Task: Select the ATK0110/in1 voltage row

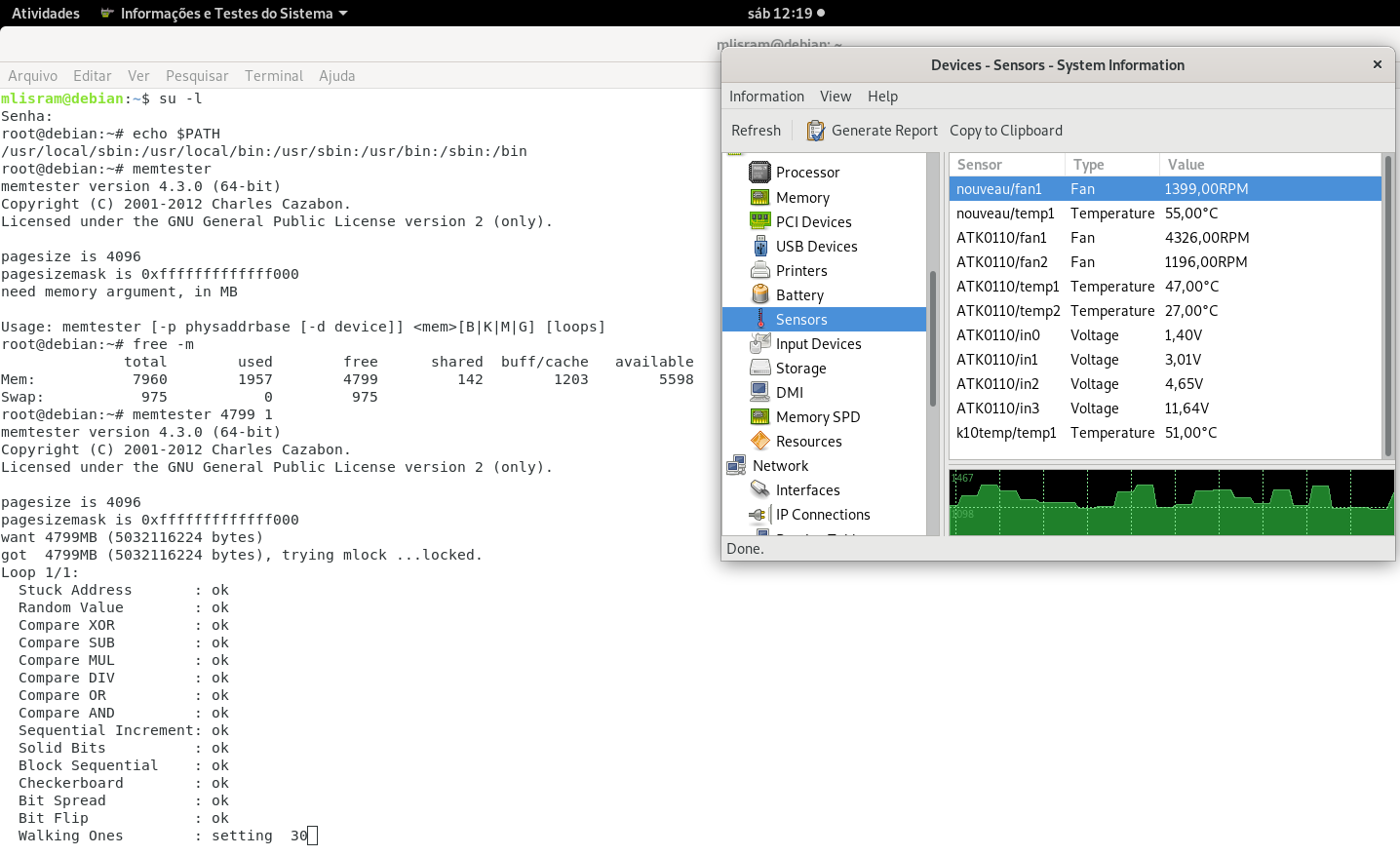Action: [x=1165, y=360]
